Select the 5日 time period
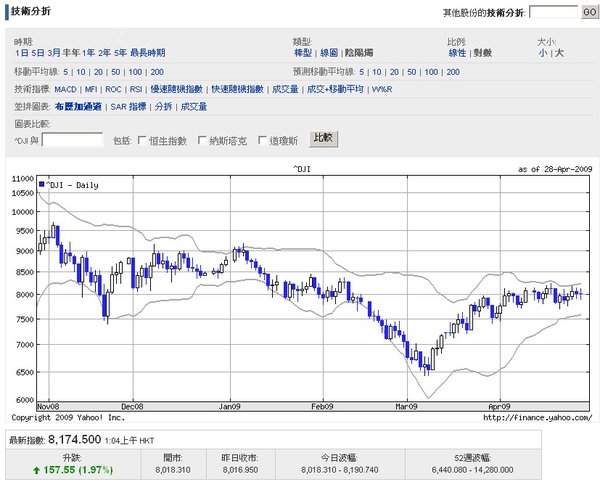600x490 pixels. click(x=38, y=53)
